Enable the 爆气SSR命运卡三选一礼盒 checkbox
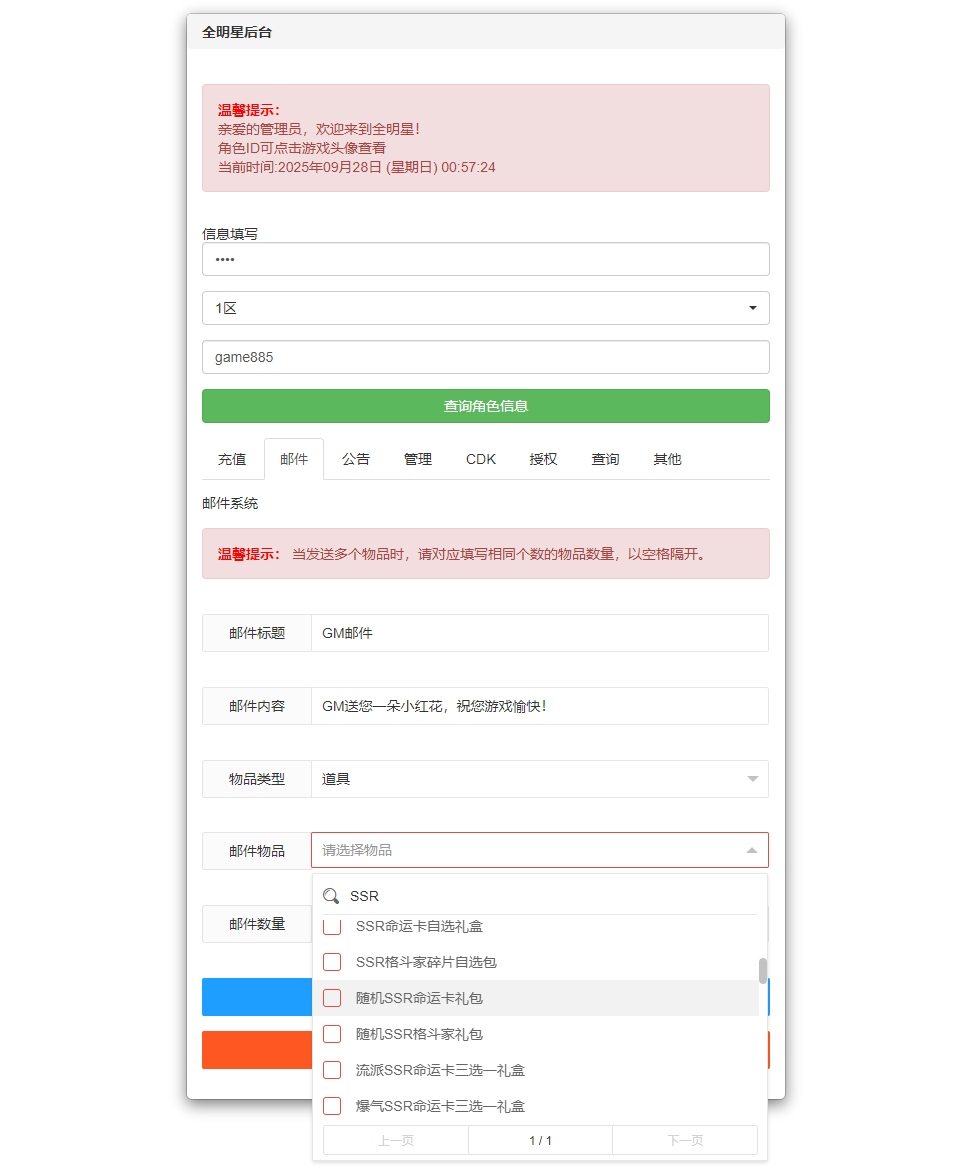959x1171 pixels. (x=332, y=1106)
